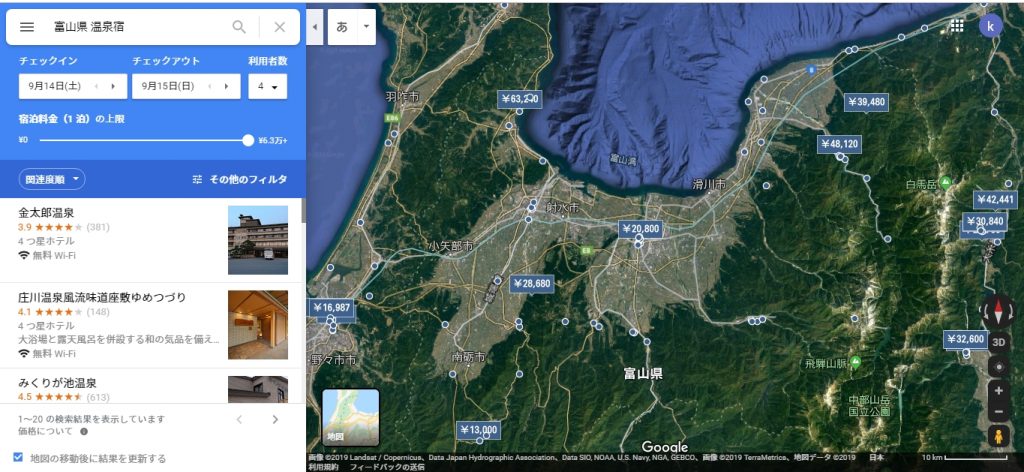Screen dimensions: 1024x472
Task: Toggle the 3D view button
Action: click(999, 341)
